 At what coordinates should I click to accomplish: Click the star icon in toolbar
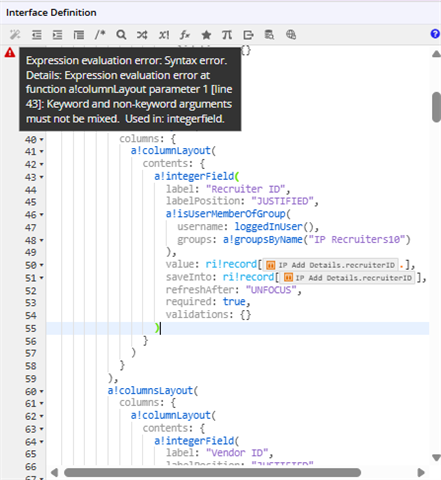[206, 35]
